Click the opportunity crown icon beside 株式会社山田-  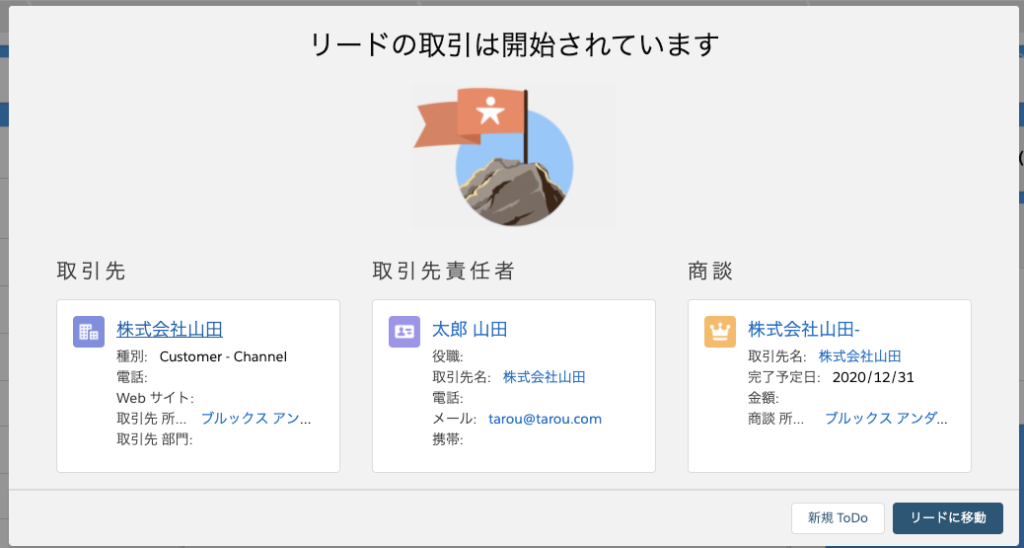coord(720,332)
